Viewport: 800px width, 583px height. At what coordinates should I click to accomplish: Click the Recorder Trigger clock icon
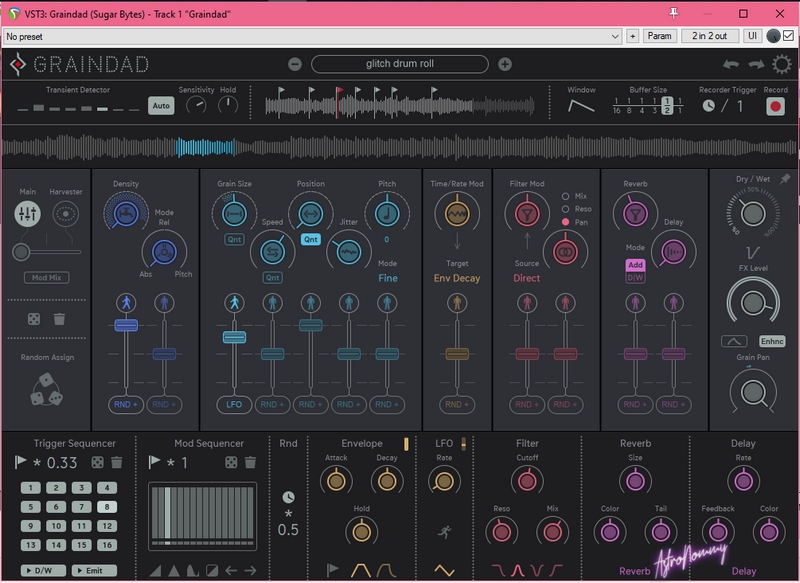coord(709,106)
